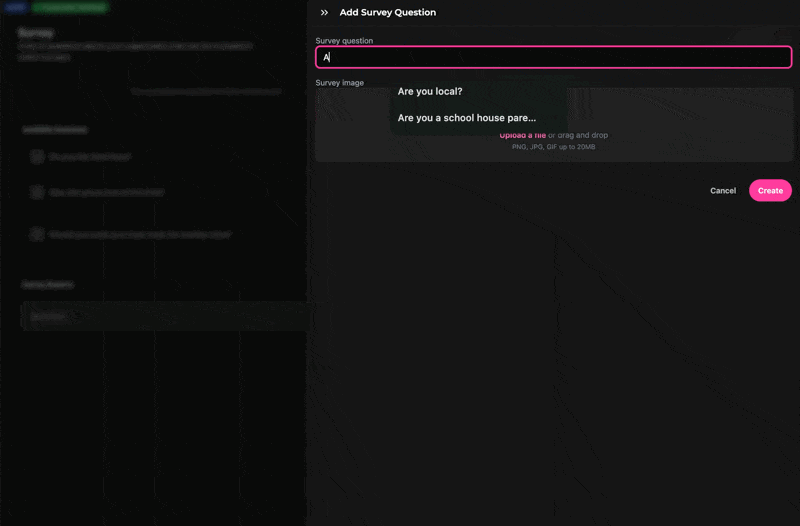This screenshot has width=800, height=526.
Task: Click the blurred bottom row in background
Action: pyautogui.click(x=160, y=316)
